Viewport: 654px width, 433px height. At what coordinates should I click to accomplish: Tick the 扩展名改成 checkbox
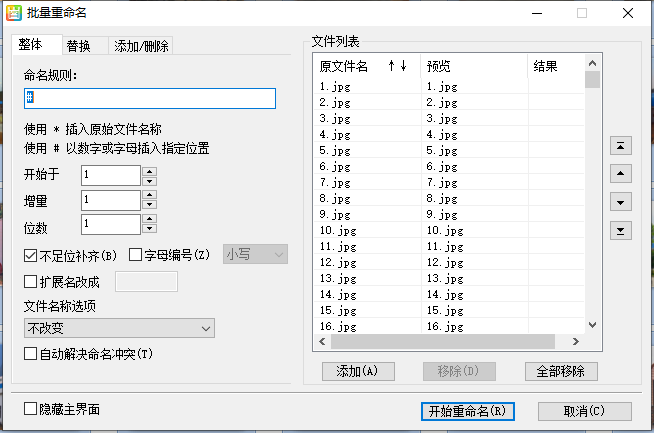pyautogui.click(x=30, y=282)
